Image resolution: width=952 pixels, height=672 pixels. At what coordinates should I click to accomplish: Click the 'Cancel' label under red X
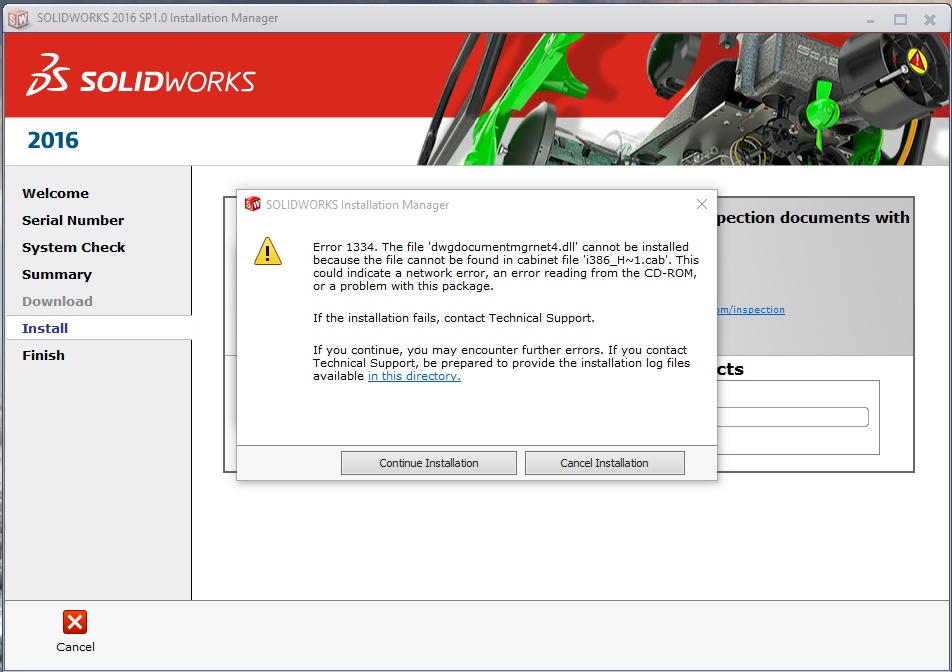click(x=75, y=647)
